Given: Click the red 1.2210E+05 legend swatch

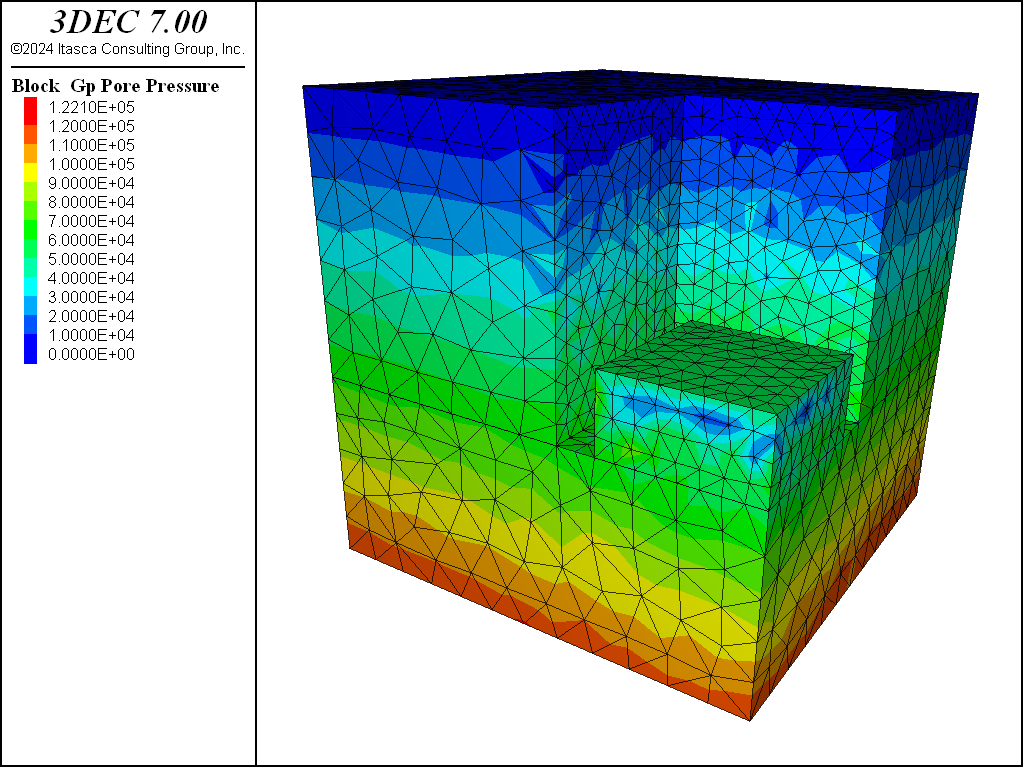Looking at the screenshot, I should click(31, 111).
